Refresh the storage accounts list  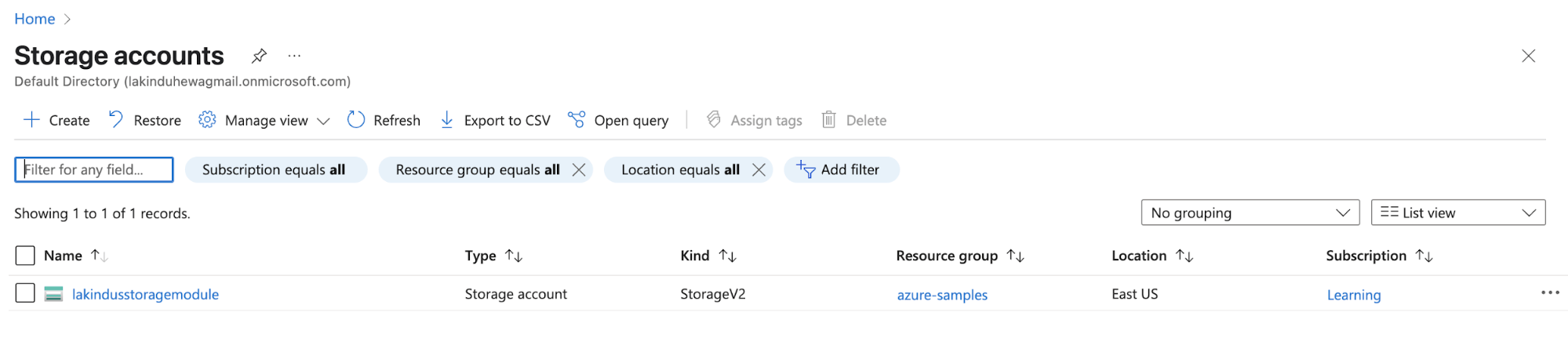pyautogui.click(x=384, y=120)
